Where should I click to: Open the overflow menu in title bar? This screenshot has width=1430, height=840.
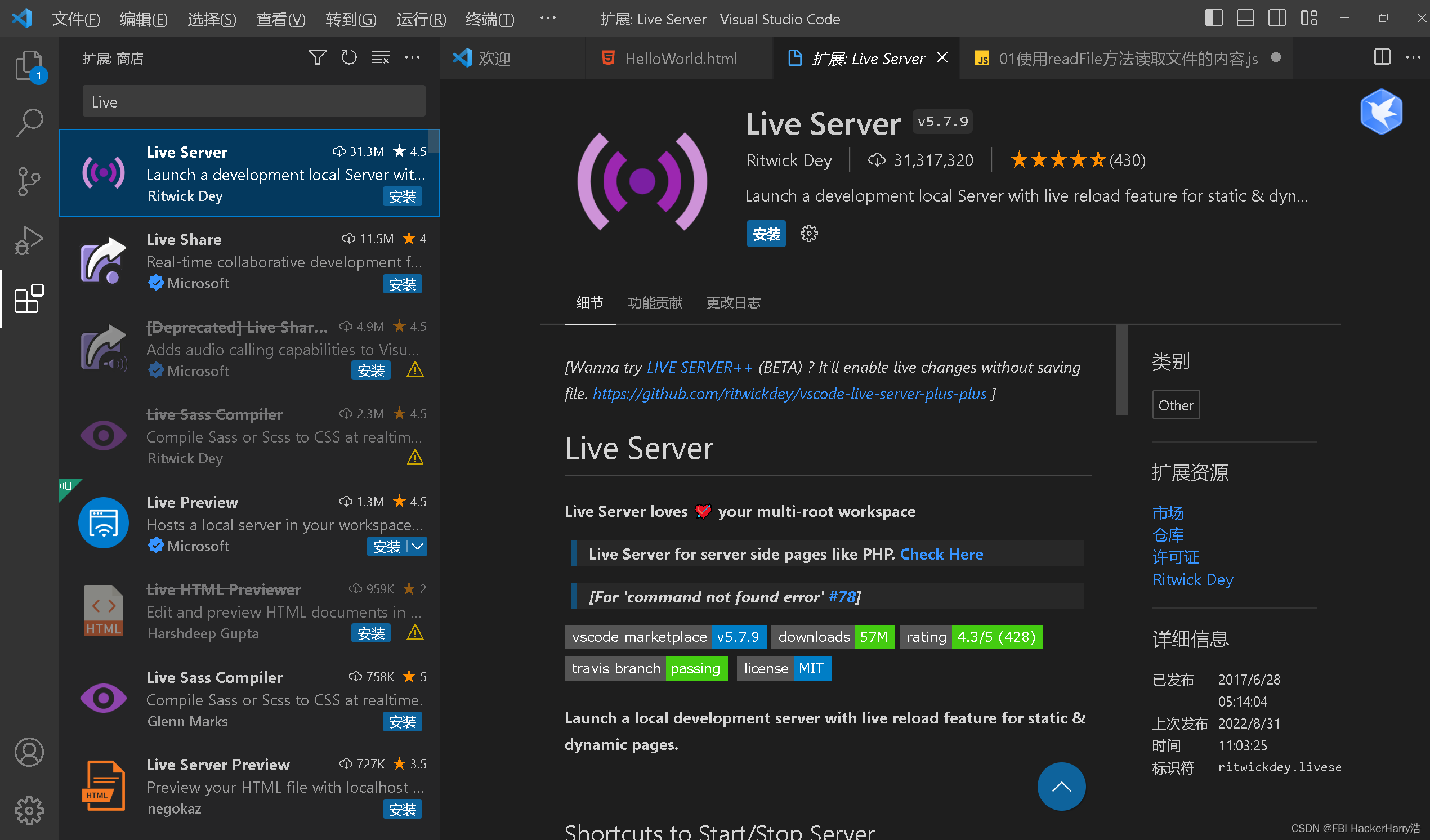[x=548, y=18]
